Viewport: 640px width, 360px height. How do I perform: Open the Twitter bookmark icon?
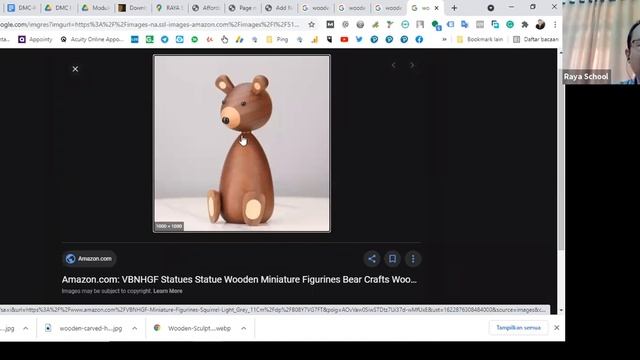coord(359,40)
